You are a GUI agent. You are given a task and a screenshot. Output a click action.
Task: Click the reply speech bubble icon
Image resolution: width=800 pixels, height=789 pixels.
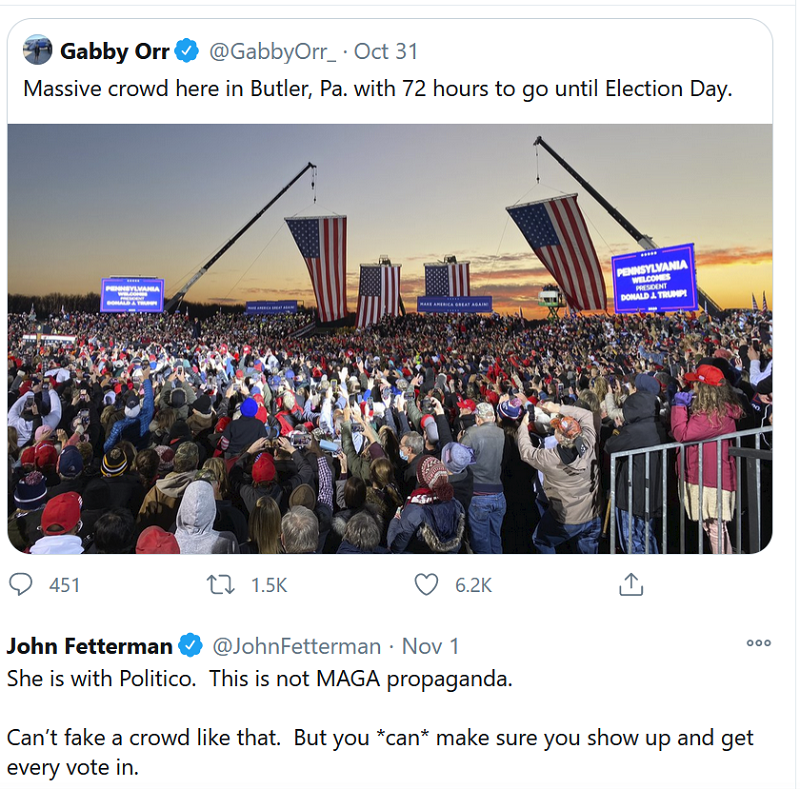click(x=25, y=584)
